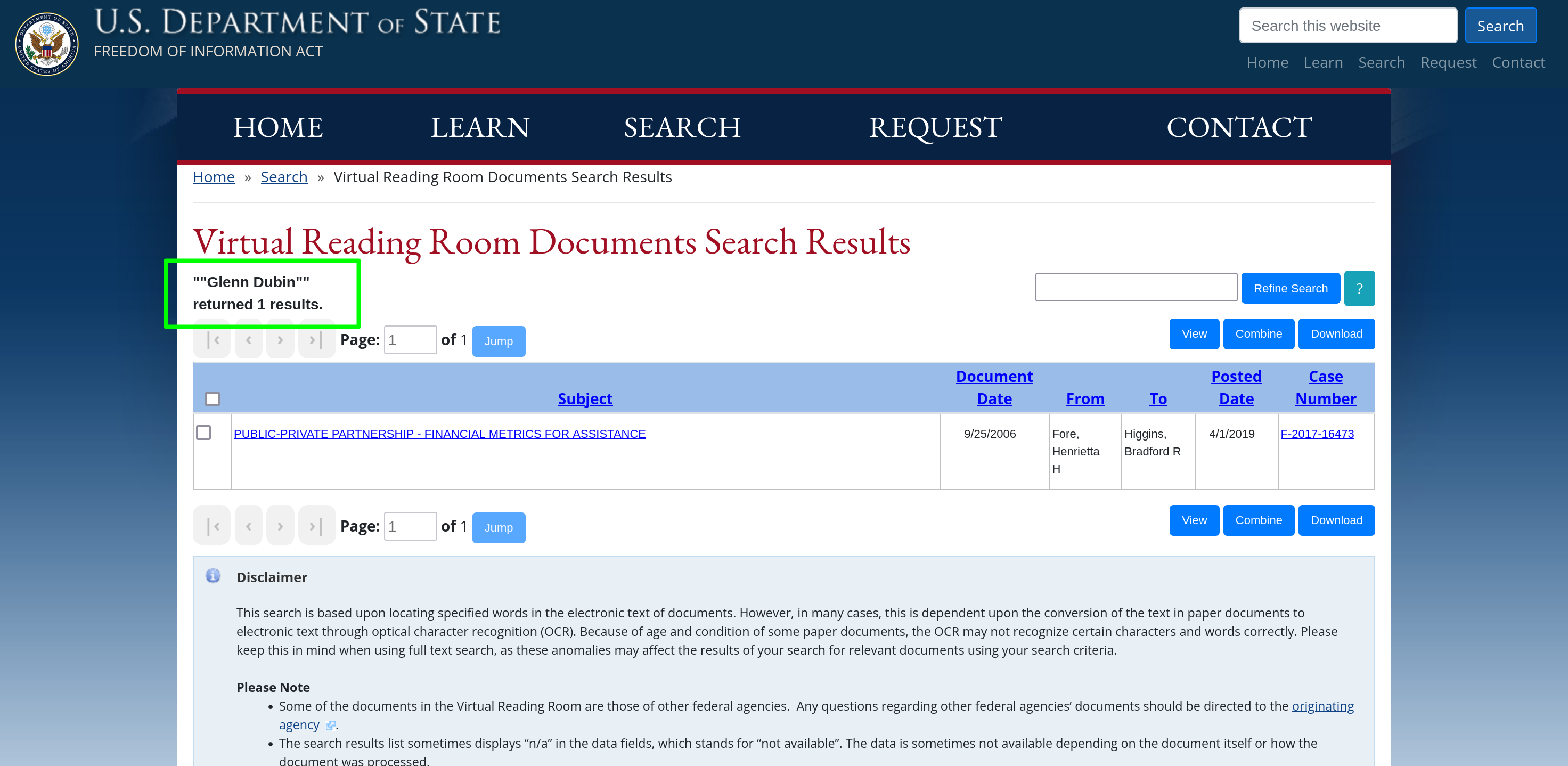Open Public-Private Partnership Financial Metrics document

click(439, 434)
